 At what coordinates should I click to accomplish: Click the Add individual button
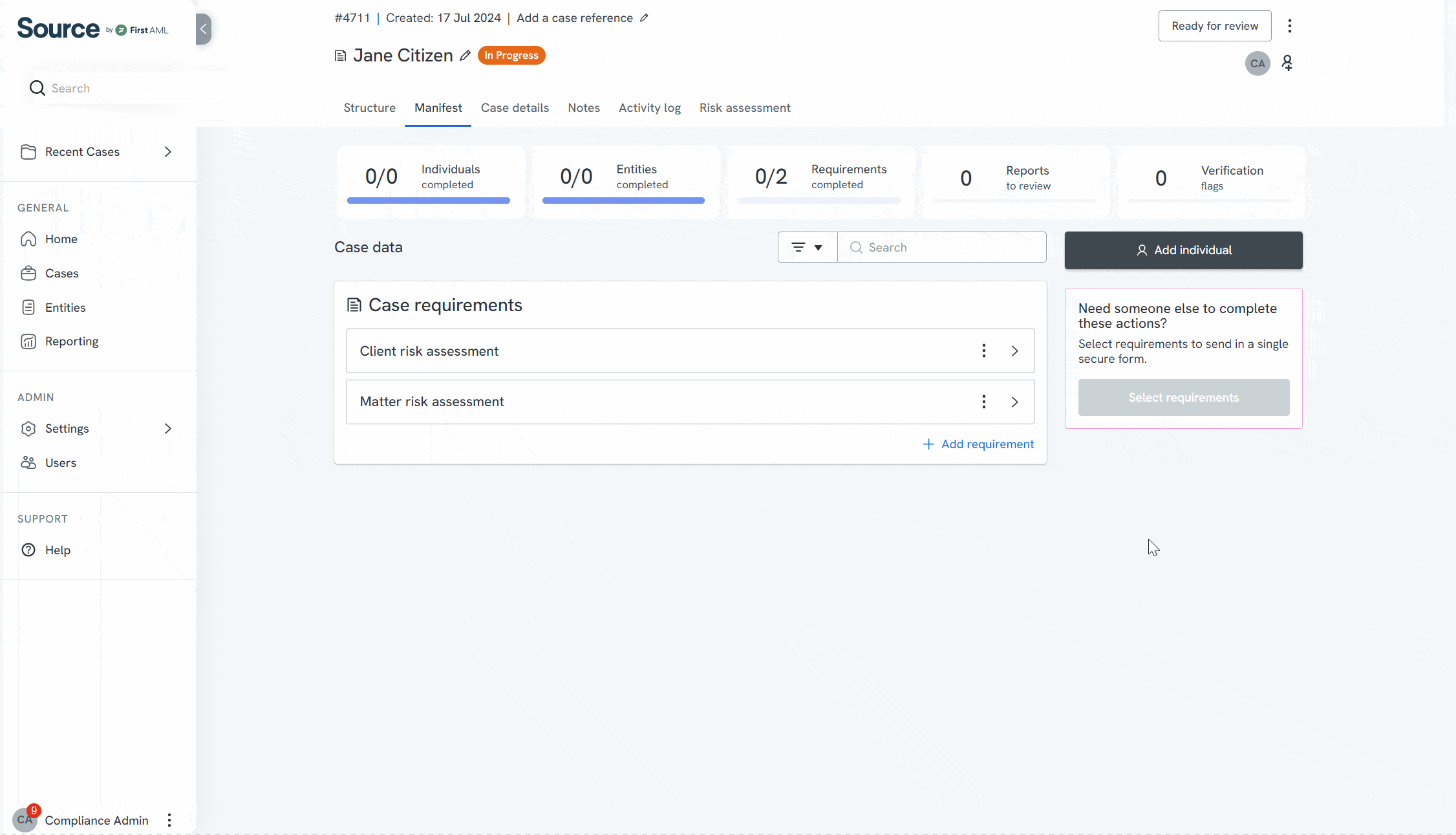click(x=1183, y=250)
